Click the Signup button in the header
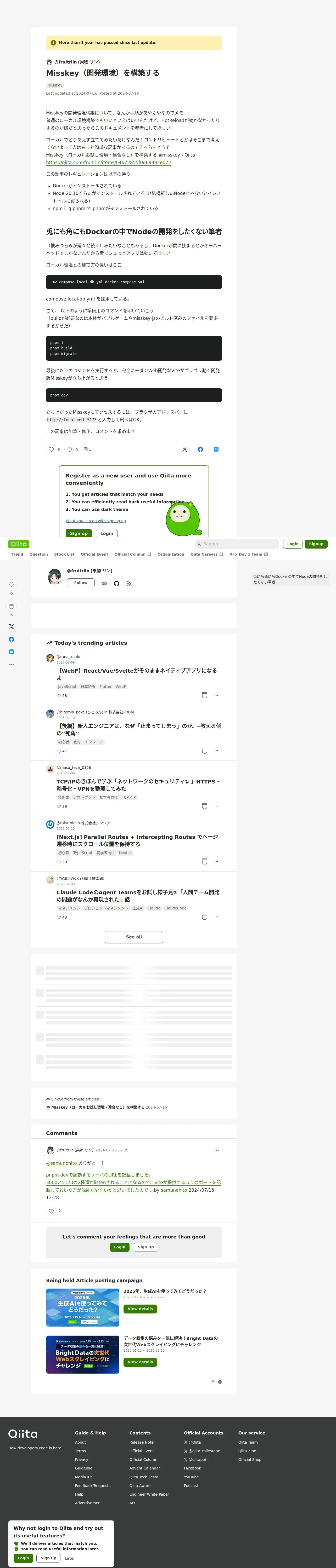 (316, 544)
